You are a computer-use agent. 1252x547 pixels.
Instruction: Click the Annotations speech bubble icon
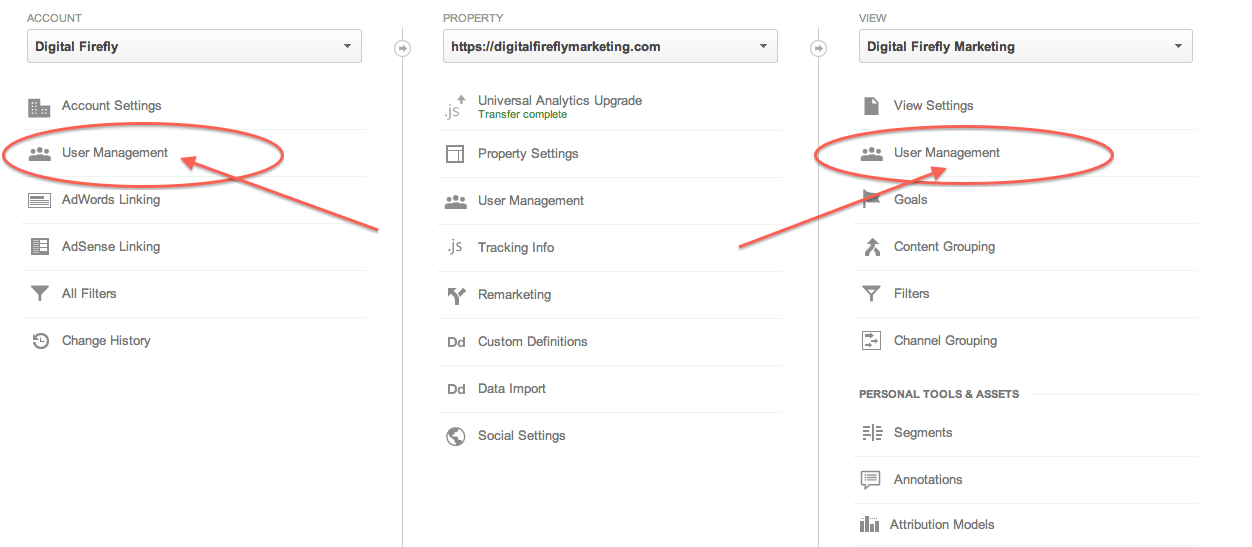click(x=871, y=480)
